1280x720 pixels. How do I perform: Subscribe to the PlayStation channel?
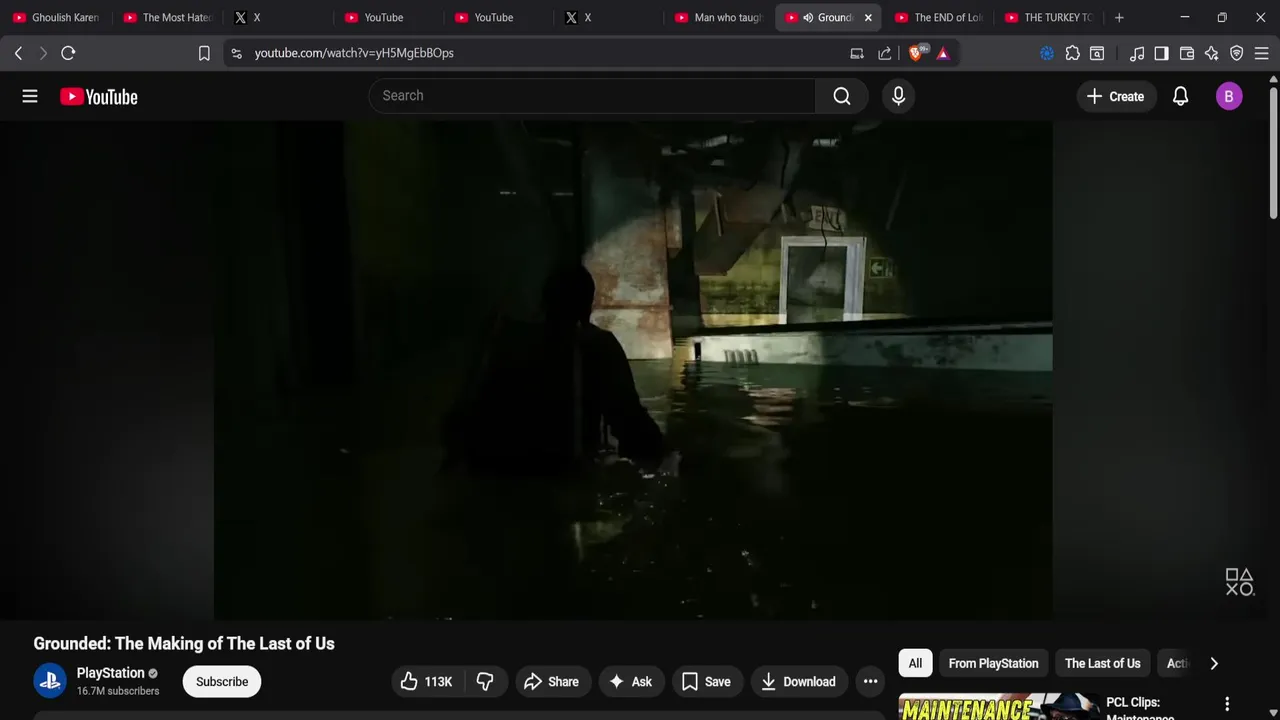click(222, 681)
